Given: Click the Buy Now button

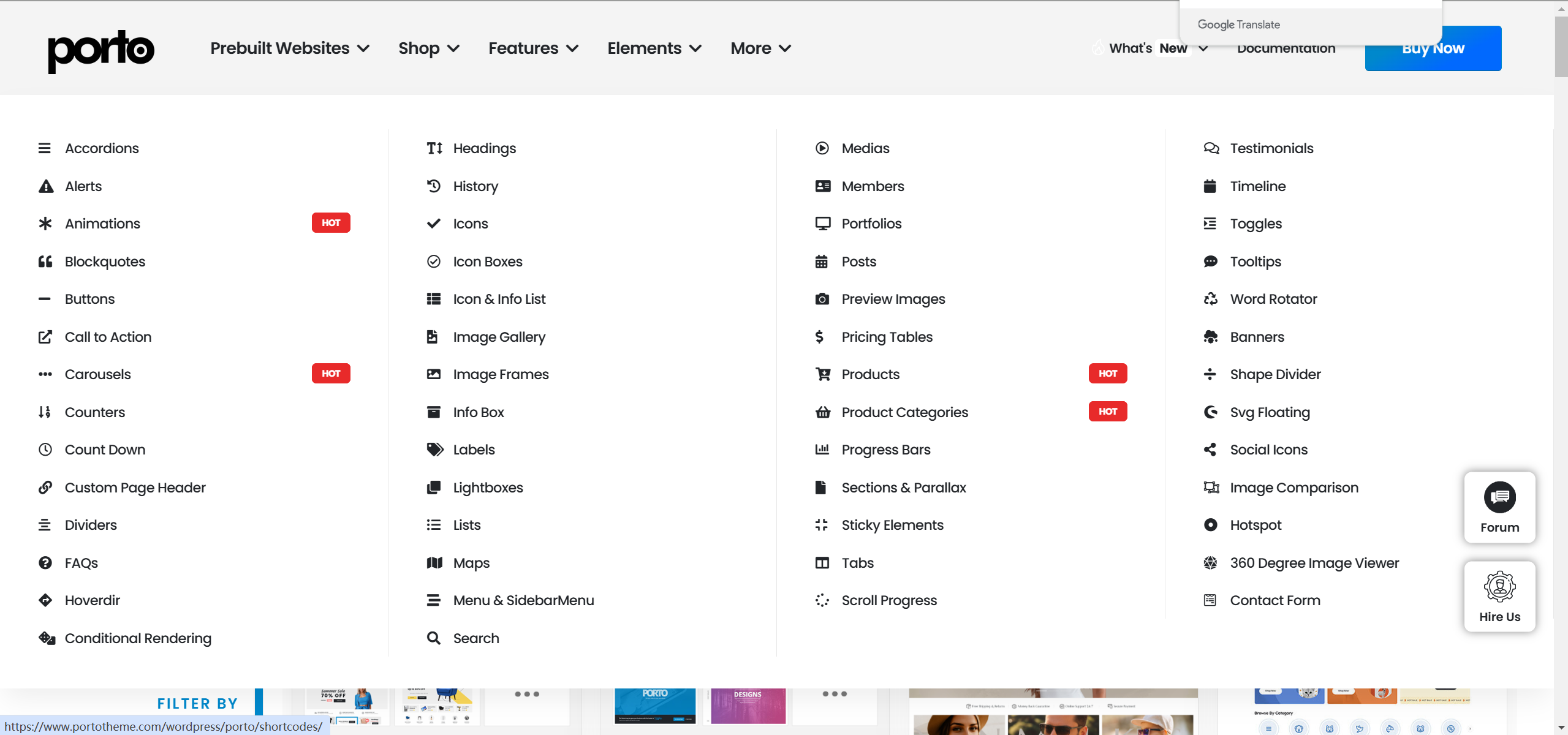Looking at the screenshot, I should click(1433, 48).
